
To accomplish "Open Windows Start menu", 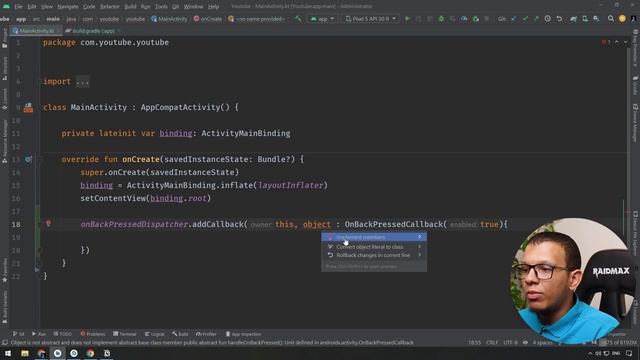I will 8,353.
